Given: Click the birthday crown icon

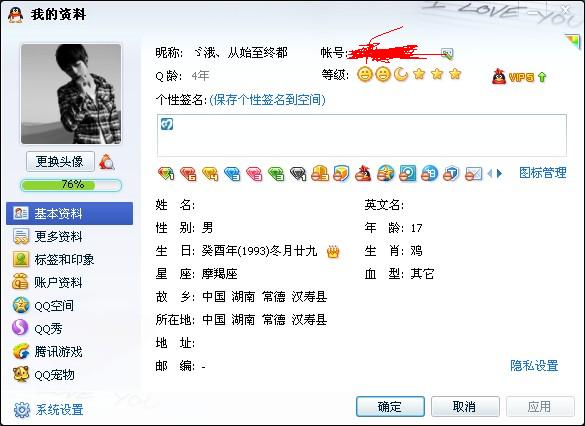Looking at the screenshot, I should [333, 252].
